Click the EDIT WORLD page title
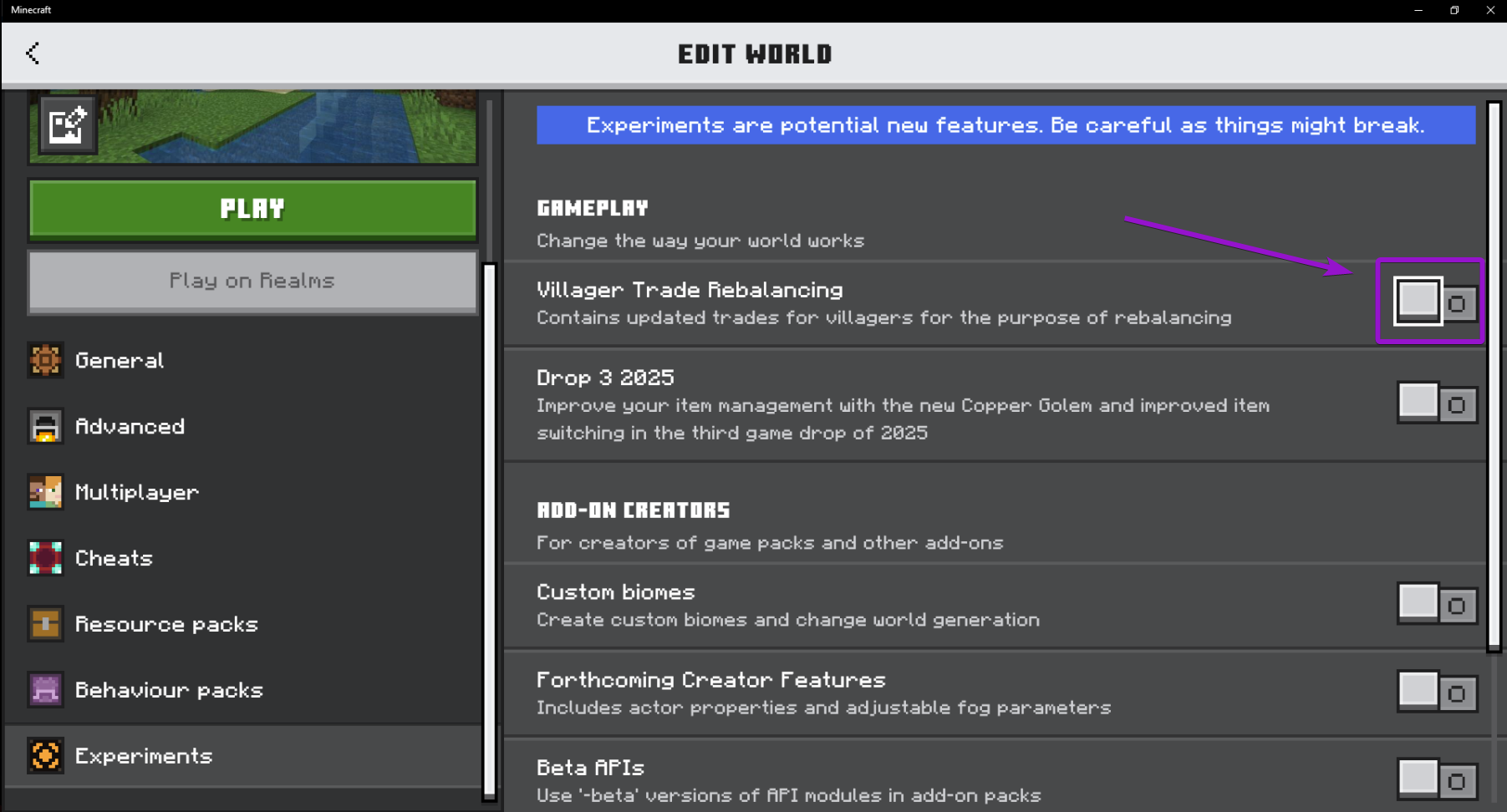 [x=755, y=54]
